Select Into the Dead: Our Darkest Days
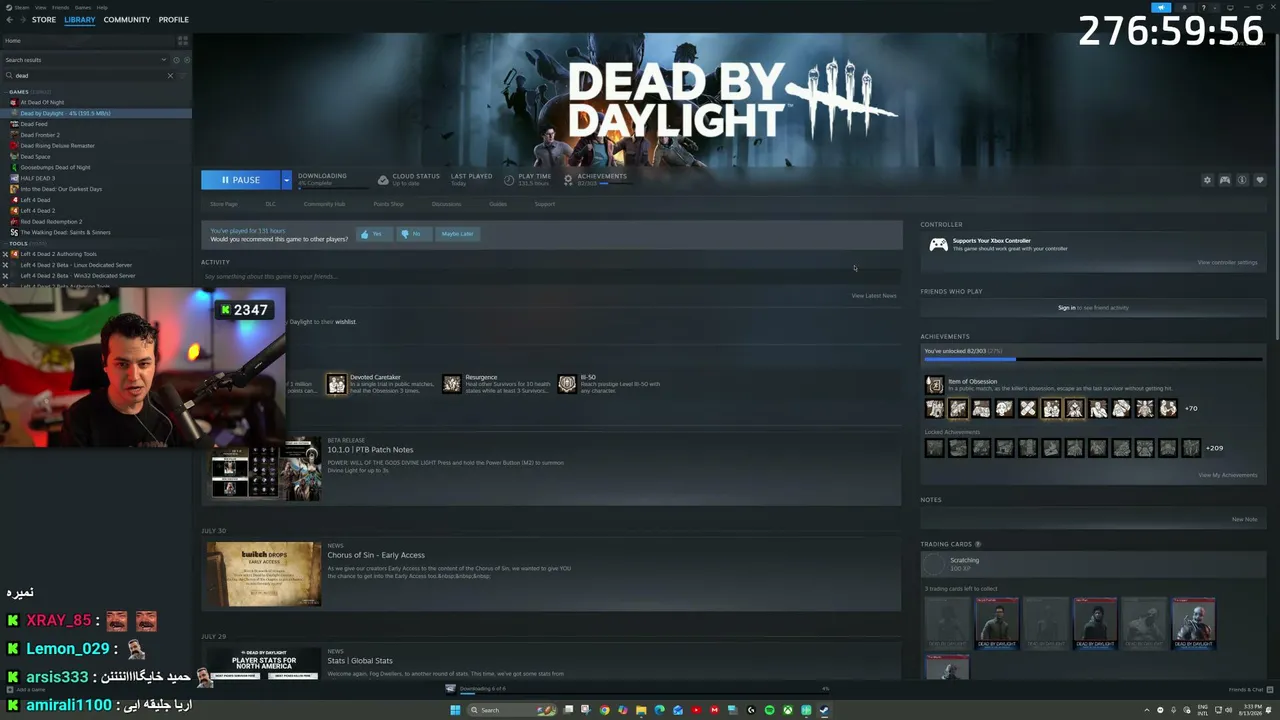 [61, 189]
